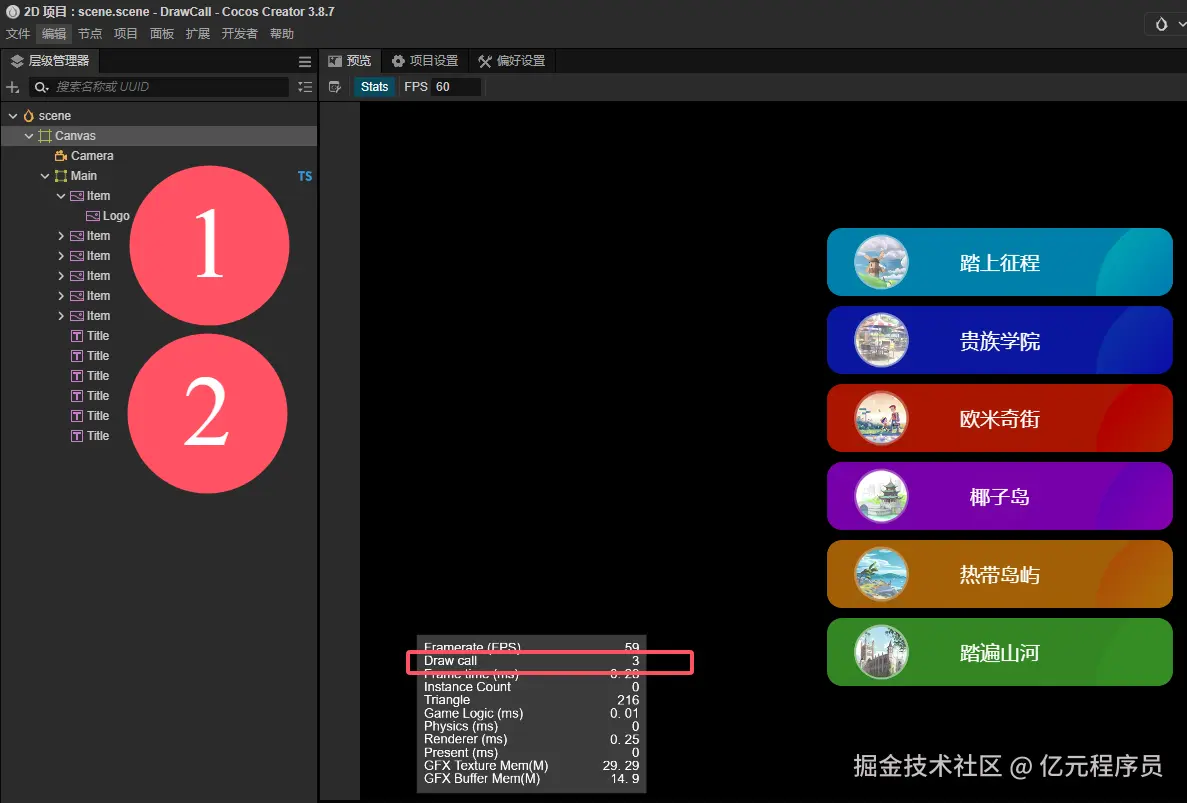1187x803 pixels.
Task: Click the 热带岛屿 button
Action: pyautogui.click(x=999, y=574)
